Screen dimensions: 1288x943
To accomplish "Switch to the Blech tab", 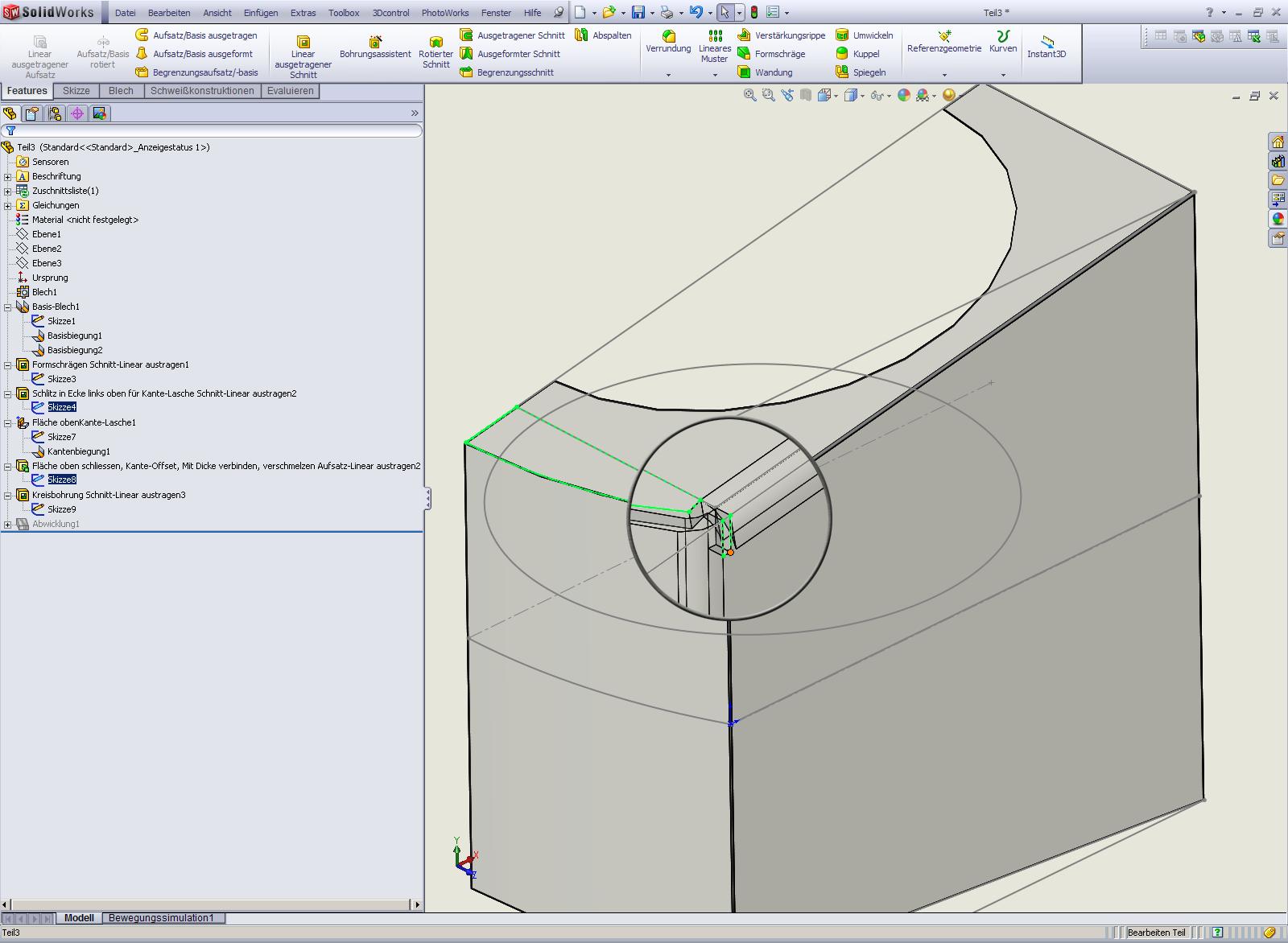I will pos(121,91).
